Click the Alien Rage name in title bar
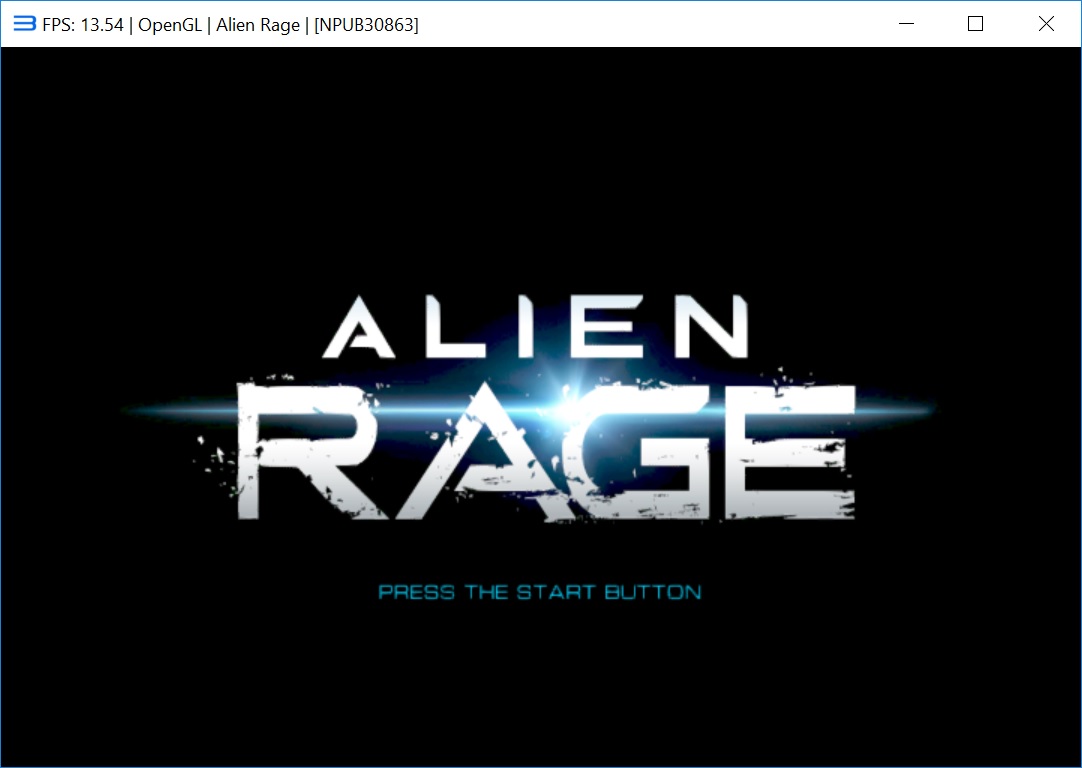1082x768 pixels. pyautogui.click(x=258, y=25)
